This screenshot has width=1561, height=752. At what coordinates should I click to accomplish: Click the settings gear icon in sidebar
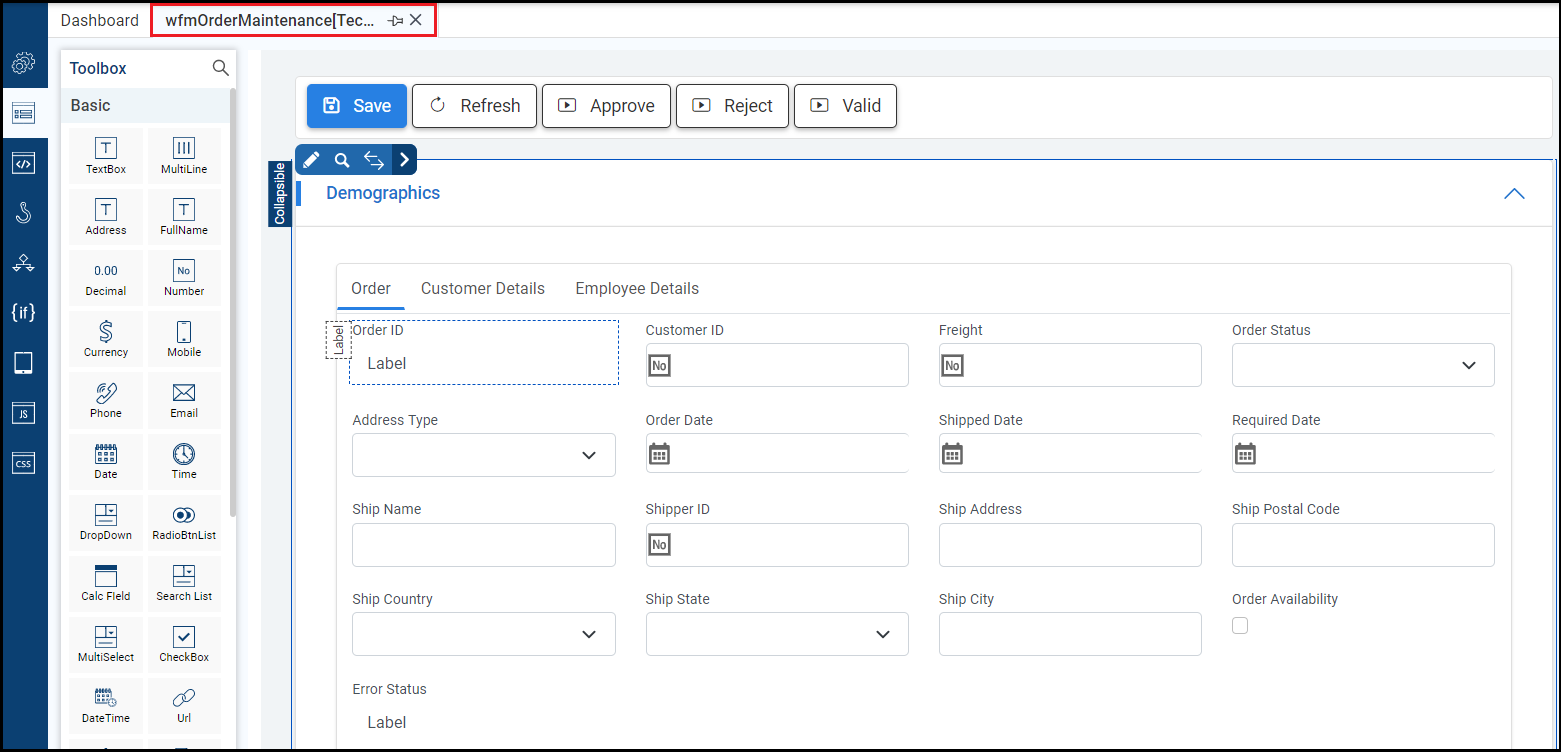point(23,65)
